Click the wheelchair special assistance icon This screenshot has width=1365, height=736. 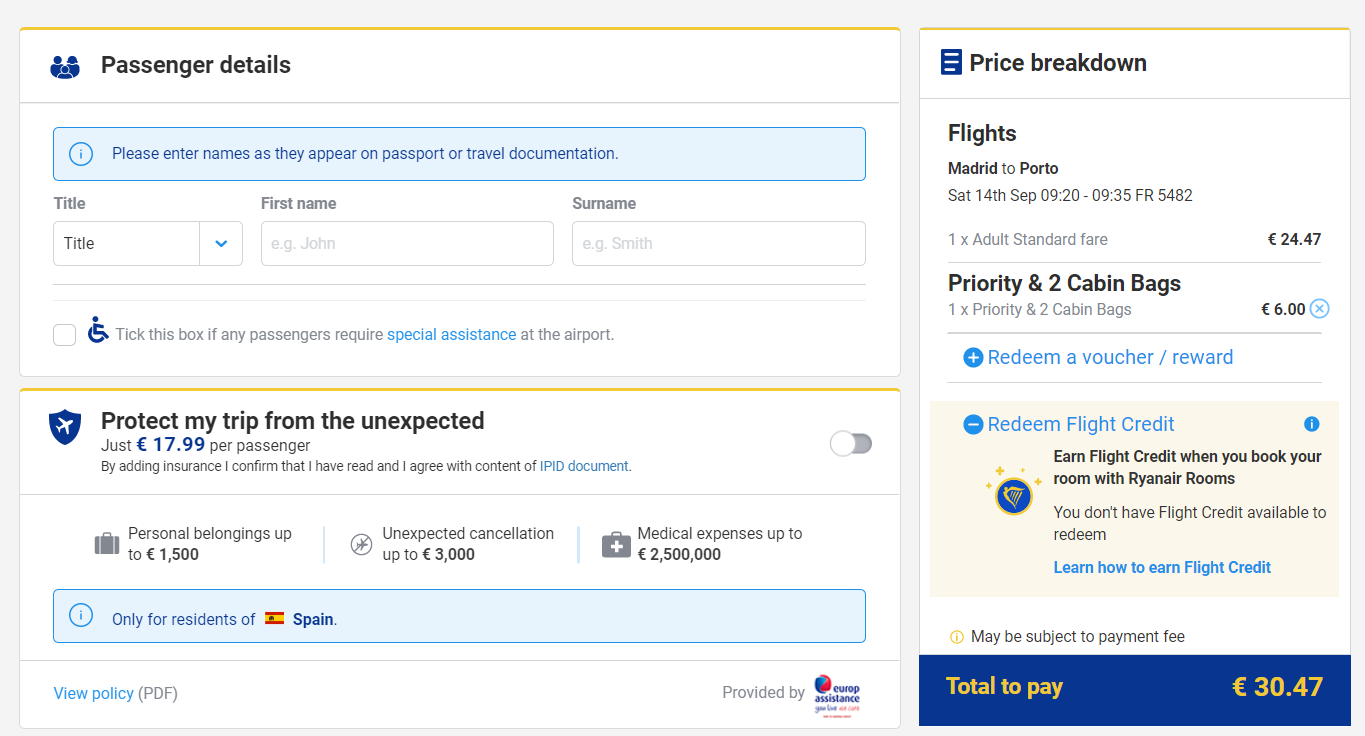point(98,330)
